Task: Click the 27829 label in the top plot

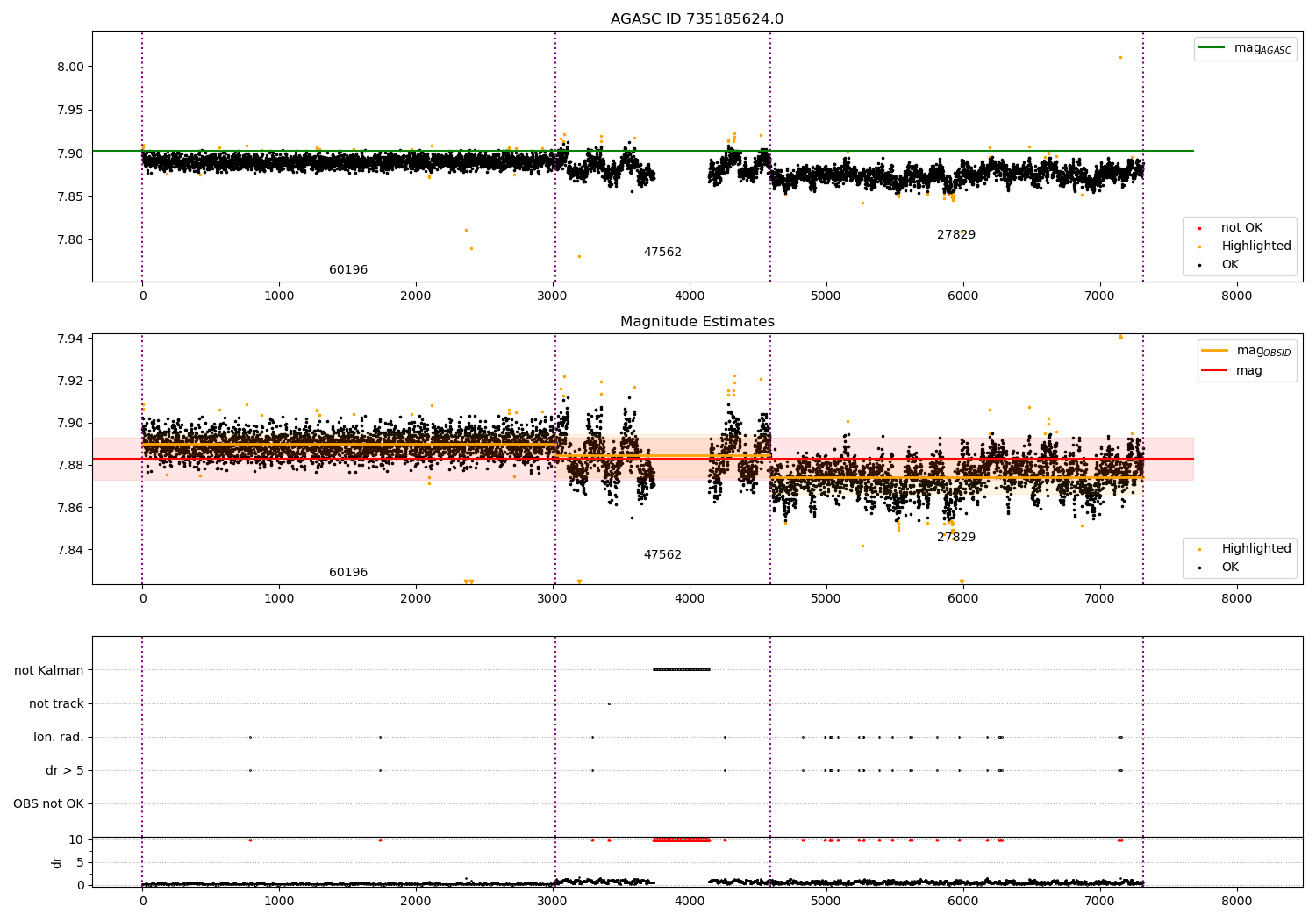Action: [956, 235]
